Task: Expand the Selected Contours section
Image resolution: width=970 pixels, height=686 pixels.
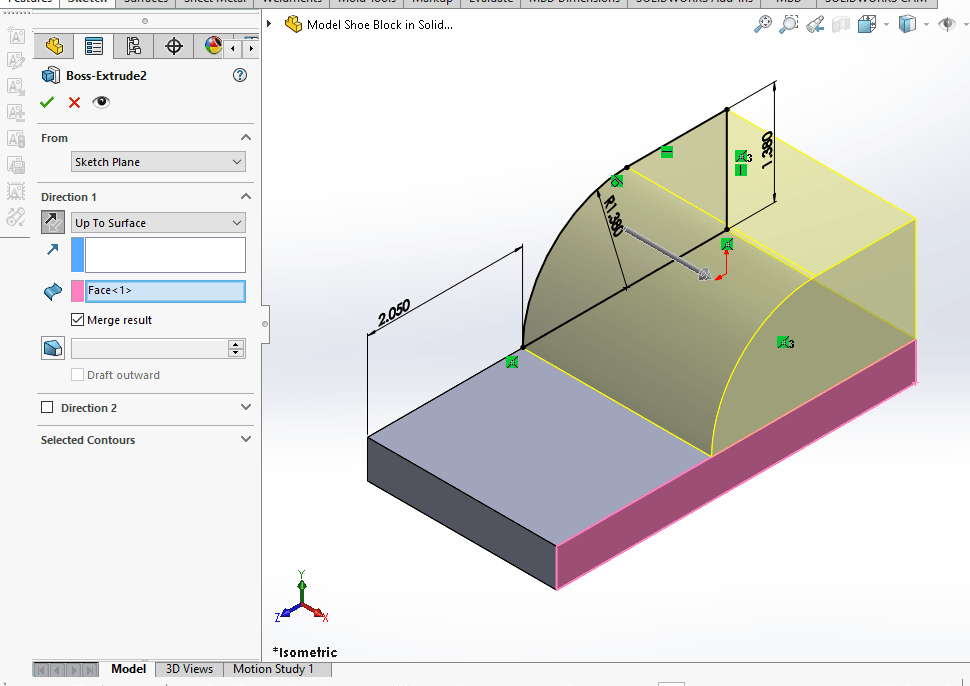Action: [246, 440]
